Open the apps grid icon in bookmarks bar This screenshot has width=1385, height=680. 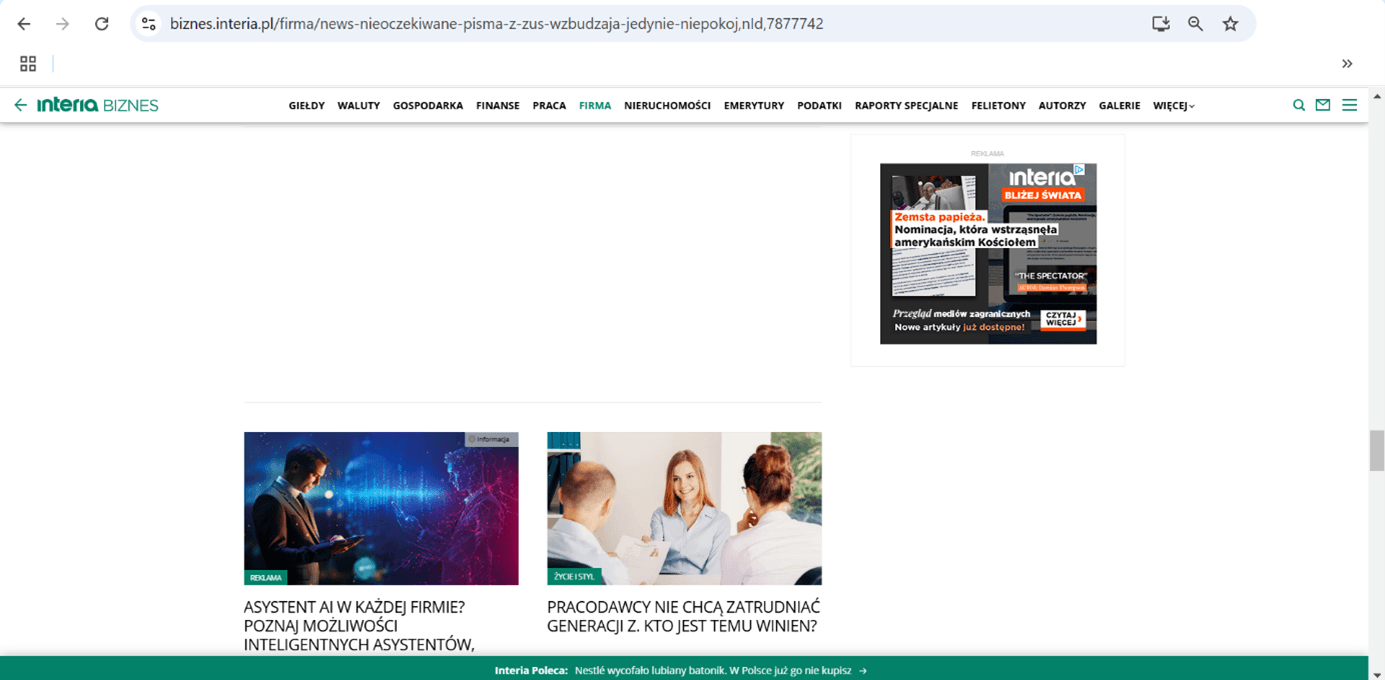coord(28,64)
